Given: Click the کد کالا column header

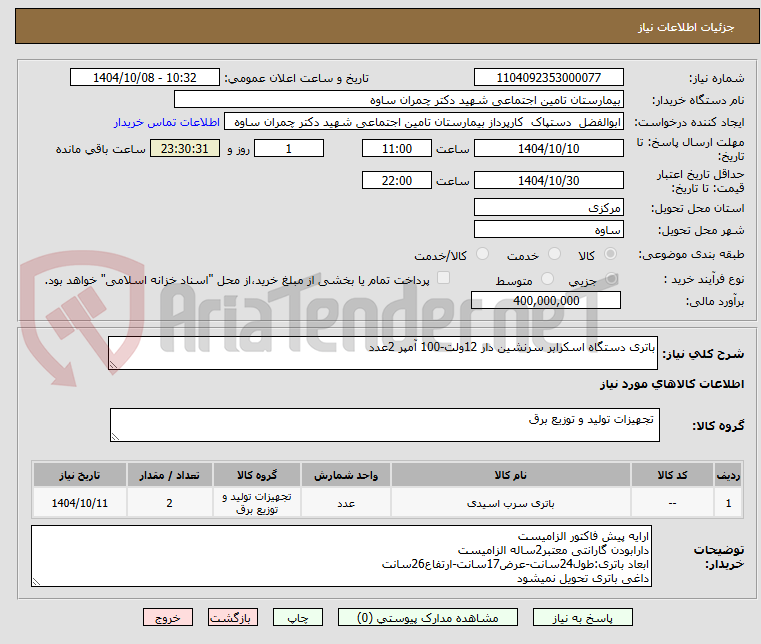Looking at the screenshot, I should (x=672, y=475).
